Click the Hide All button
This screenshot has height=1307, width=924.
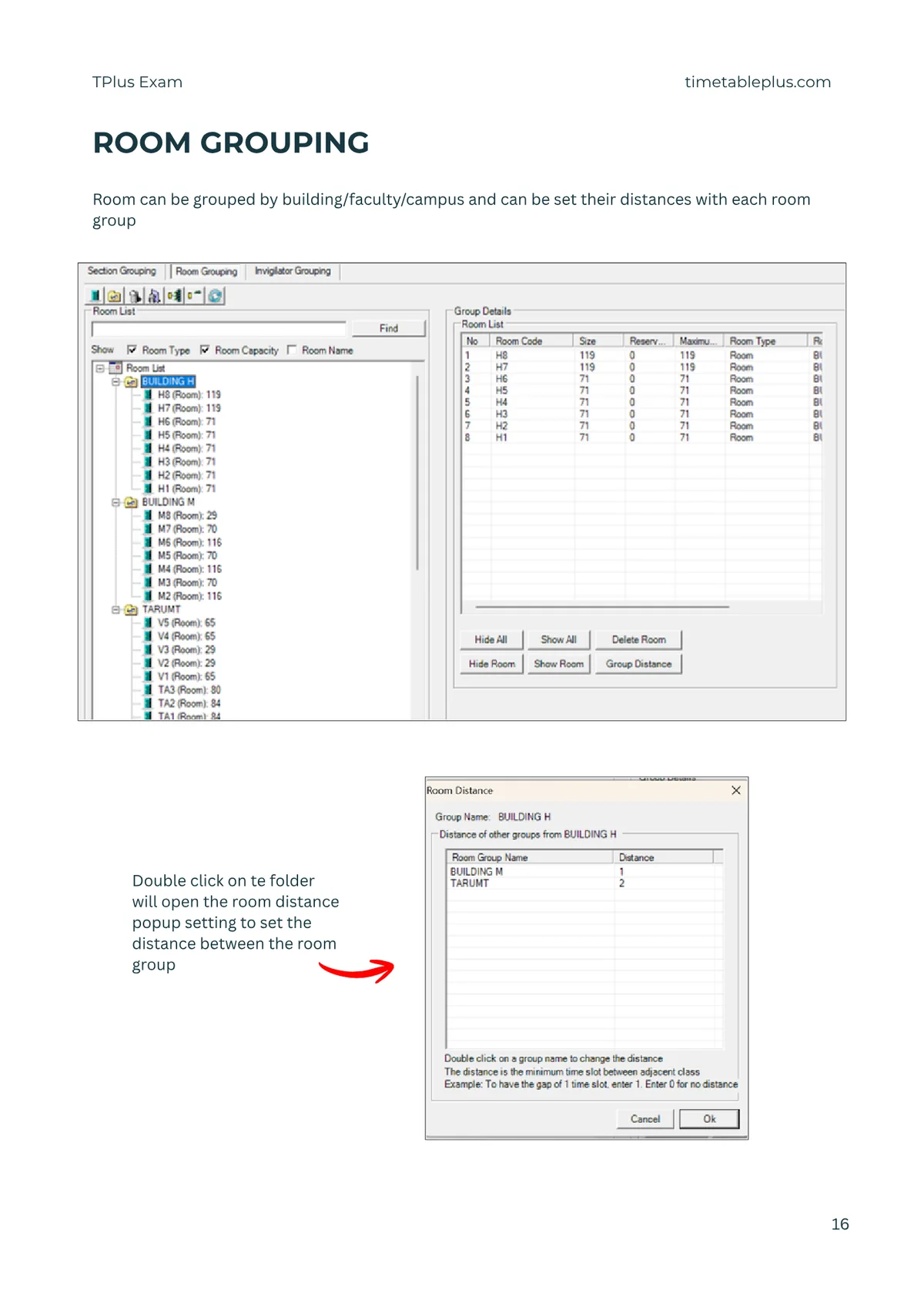click(490, 639)
